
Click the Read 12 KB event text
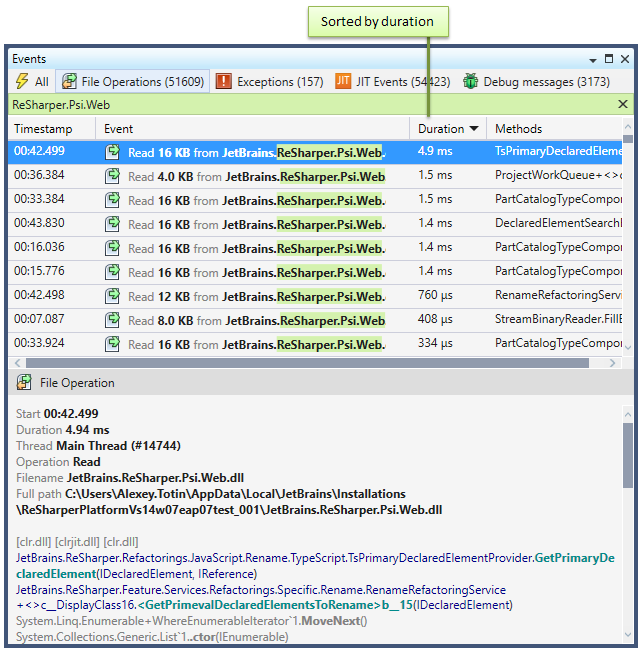(x=257, y=297)
